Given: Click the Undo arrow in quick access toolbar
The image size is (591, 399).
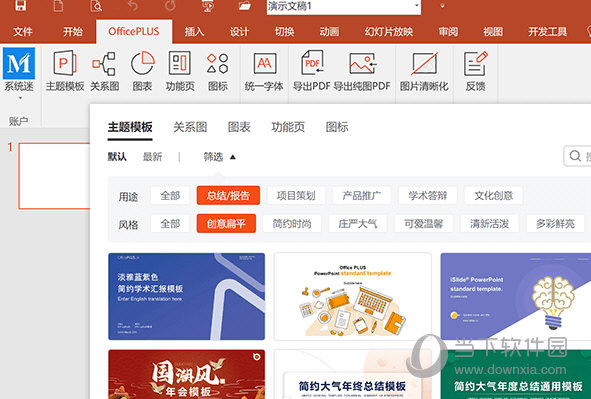Looking at the screenshot, I should point(133,5).
